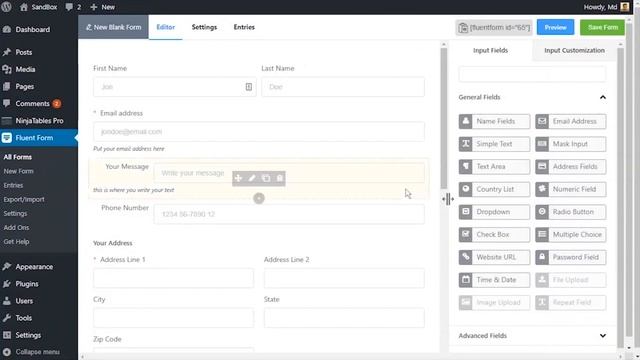Go to New Form submenu
The width and height of the screenshot is (640, 360).
(18, 171)
